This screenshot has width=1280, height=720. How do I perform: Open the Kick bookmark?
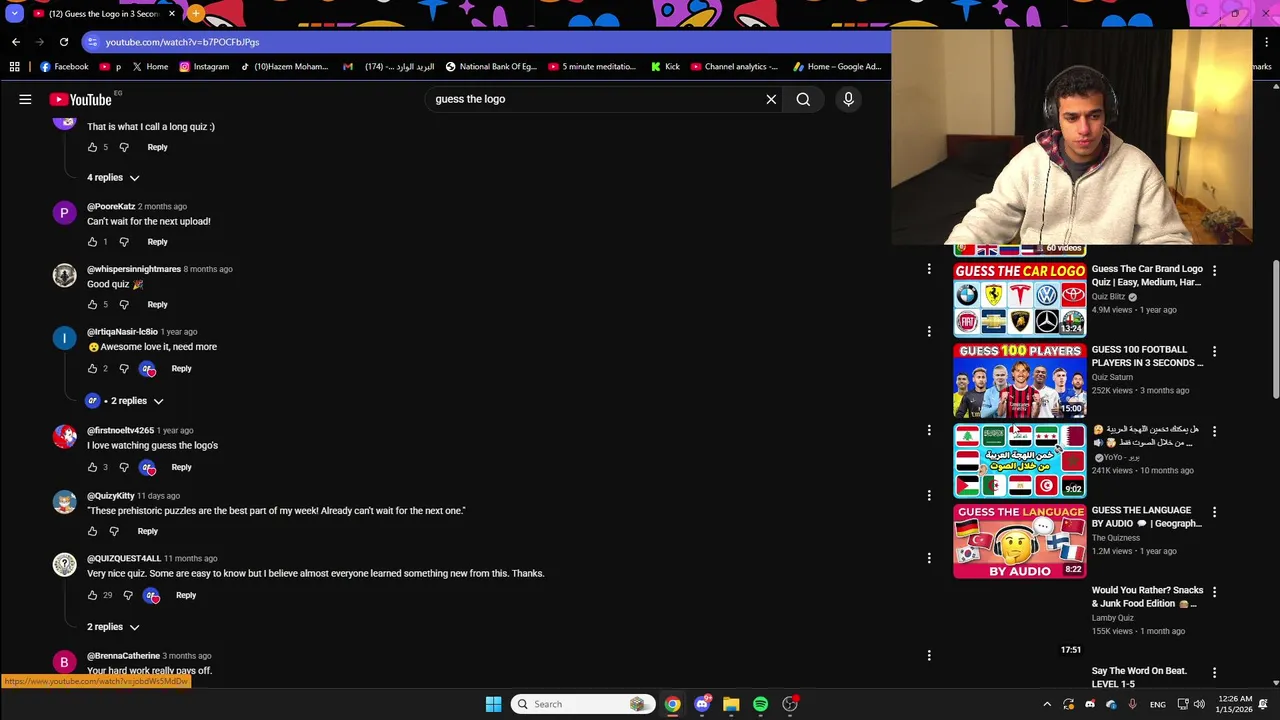click(x=664, y=67)
